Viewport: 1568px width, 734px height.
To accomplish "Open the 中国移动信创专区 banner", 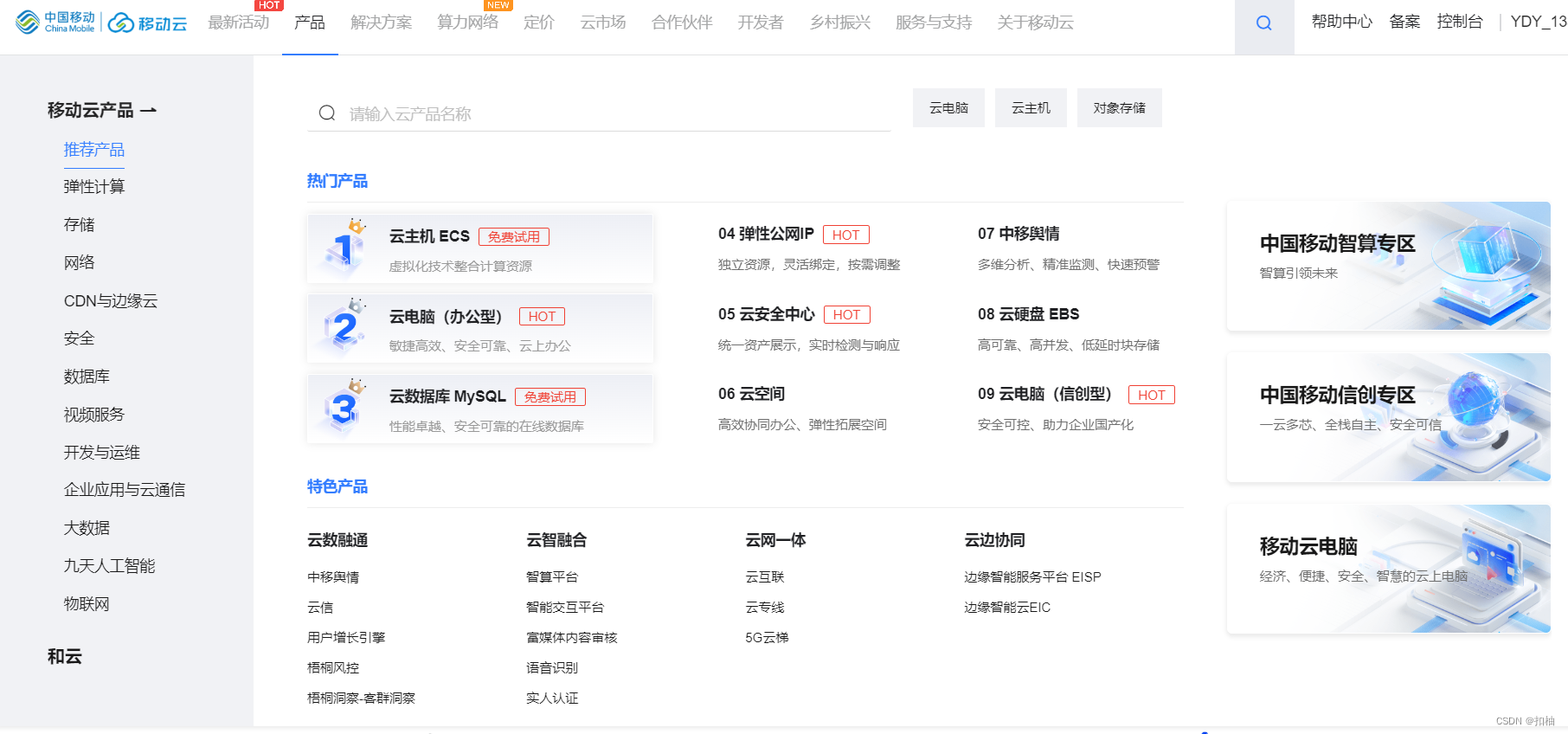I will (x=1388, y=417).
